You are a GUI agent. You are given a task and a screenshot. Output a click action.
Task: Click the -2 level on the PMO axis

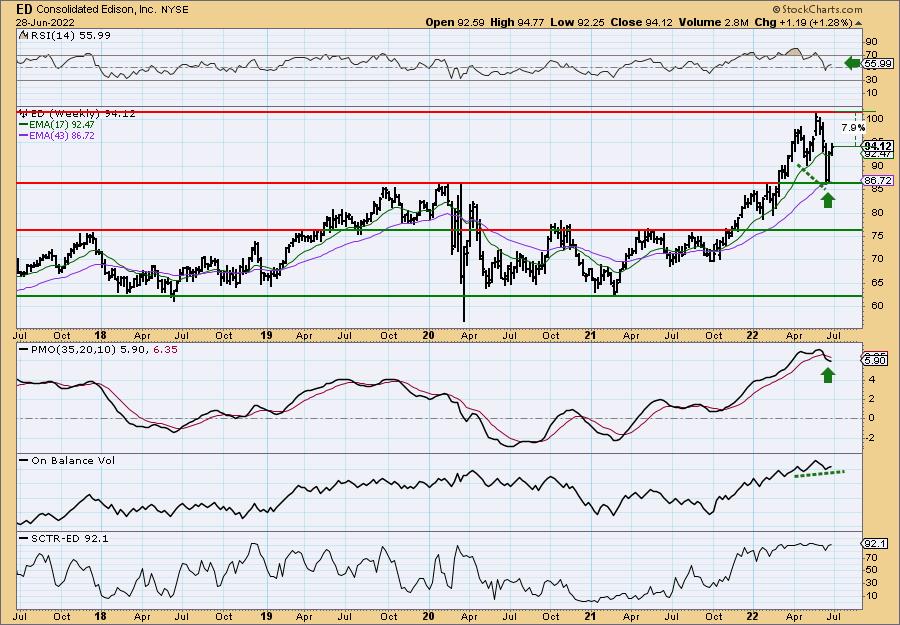pyautogui.click(x=871, y=437)
